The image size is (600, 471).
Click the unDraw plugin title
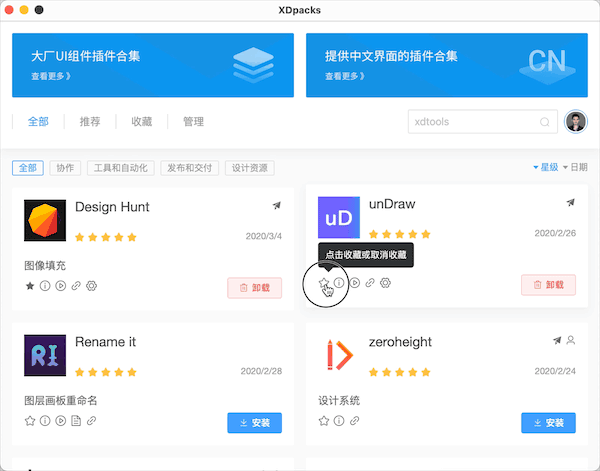[392, 204]
